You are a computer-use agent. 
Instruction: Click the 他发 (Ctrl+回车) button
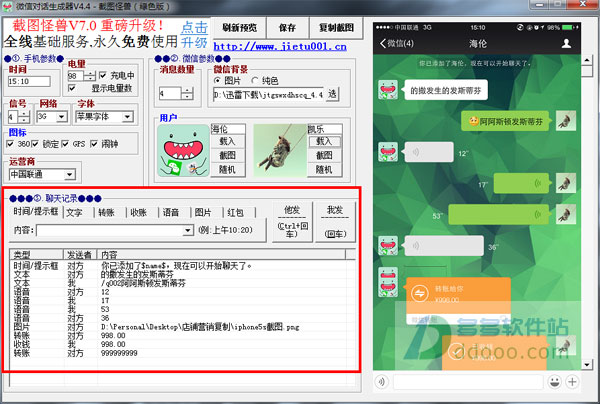click(x=292, y=222)
